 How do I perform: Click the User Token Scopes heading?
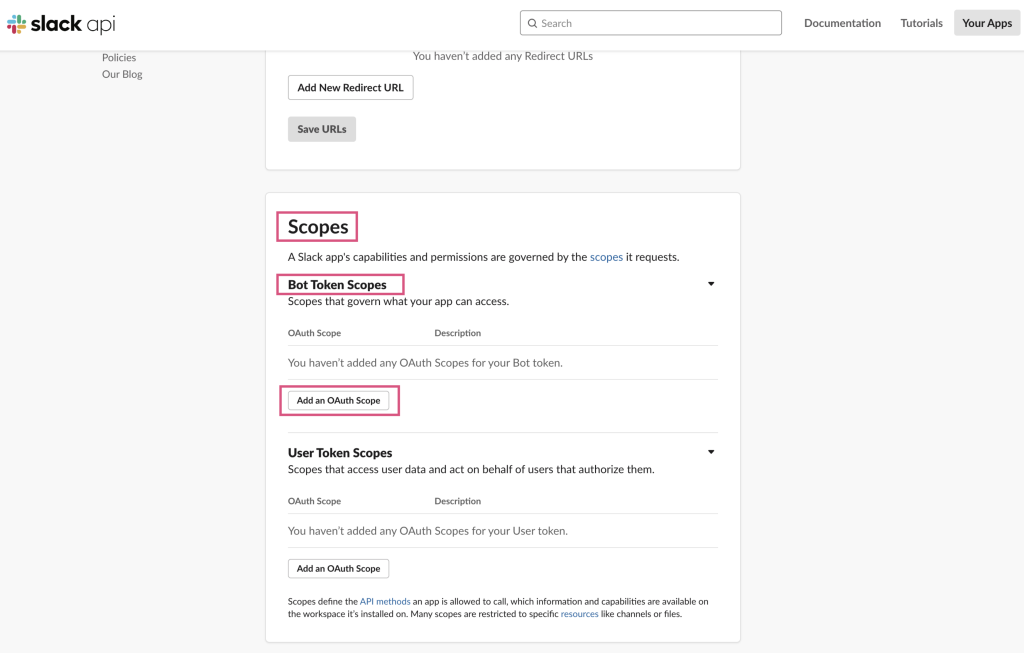[340, 453]
